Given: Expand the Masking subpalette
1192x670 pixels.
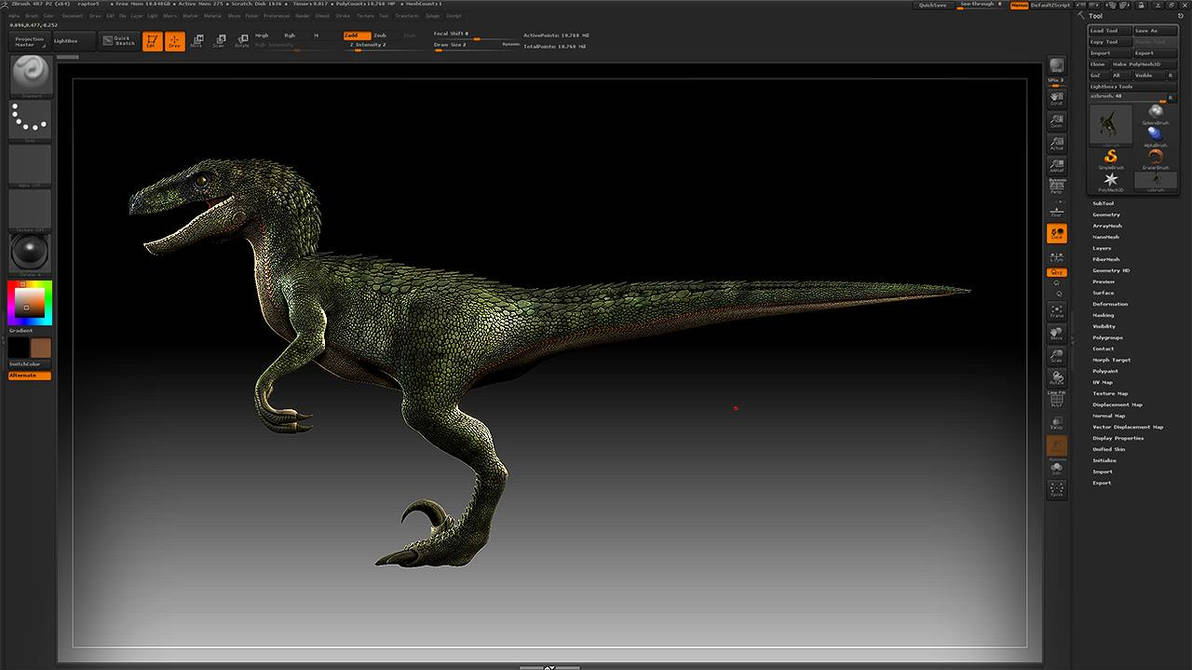Looking at the screenshot, I should [x=1103, y=314].
